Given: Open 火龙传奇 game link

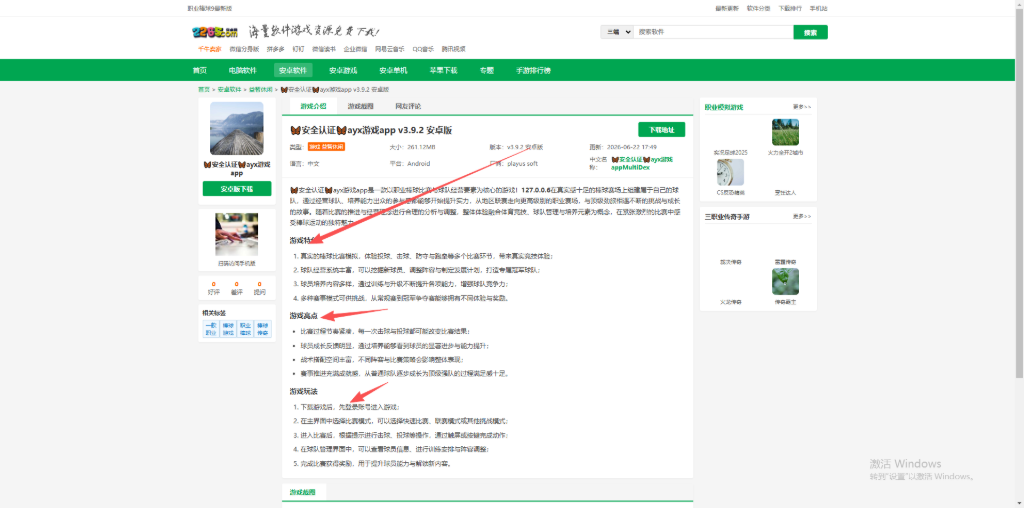Looking at the screenshot, I should pyautogui.click(x=730, y=302).
